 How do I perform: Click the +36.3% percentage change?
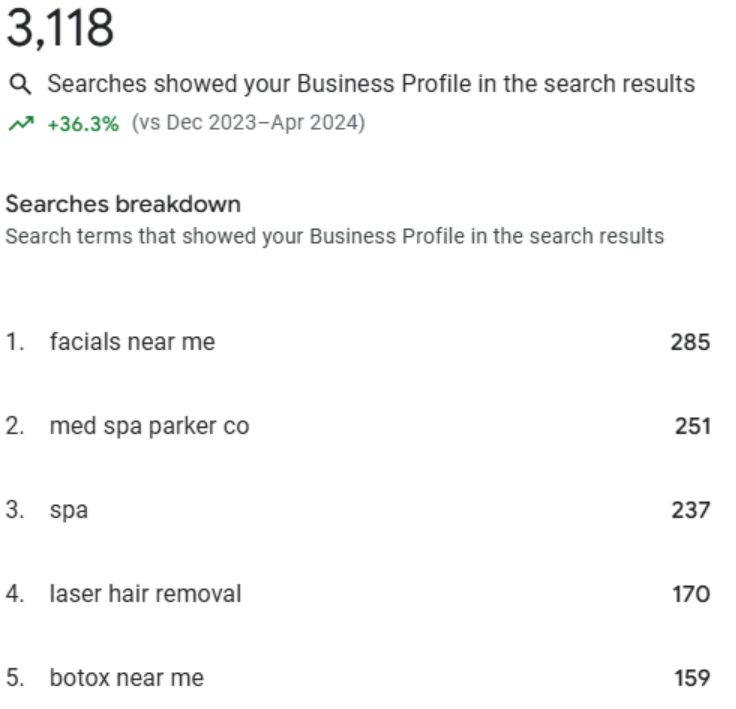click(83, 124)
